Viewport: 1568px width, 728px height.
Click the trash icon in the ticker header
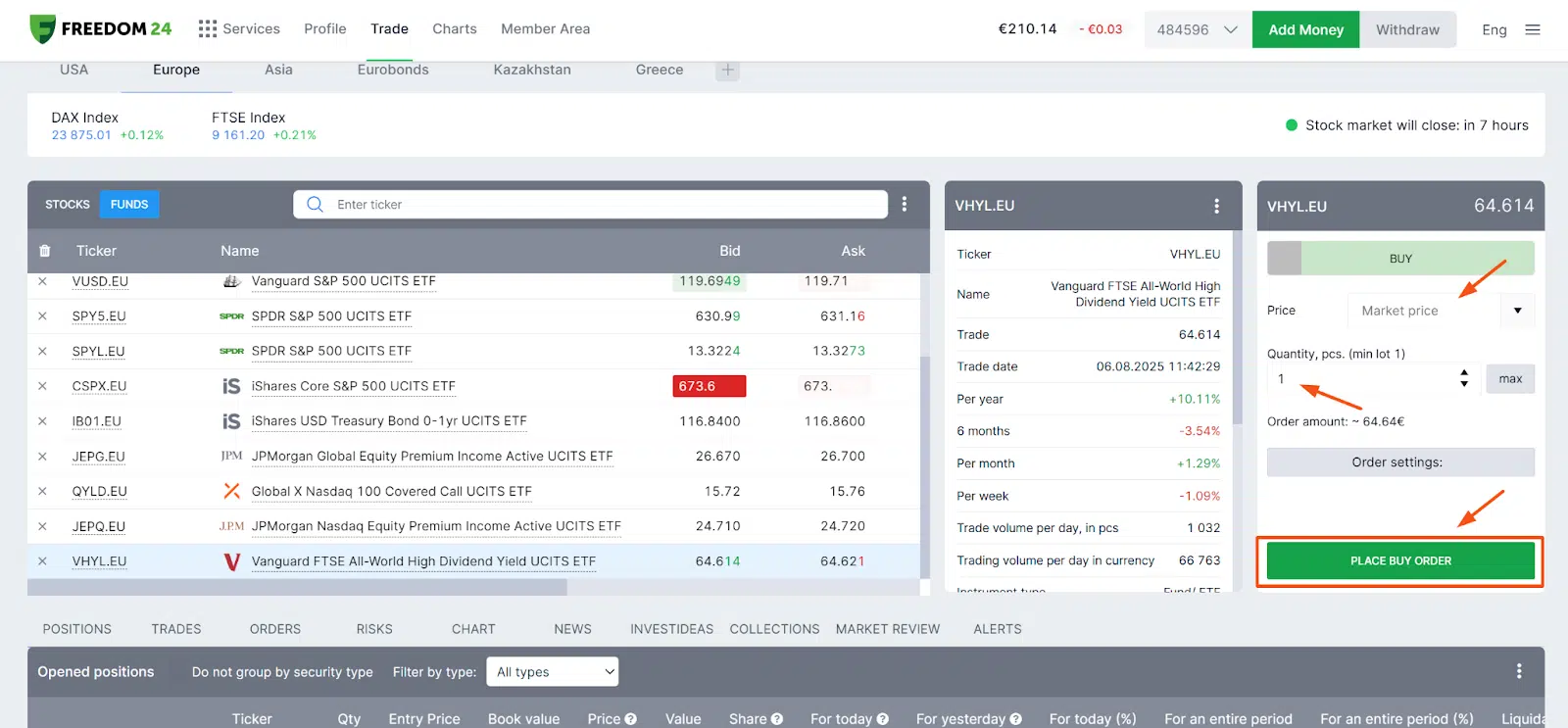pos(44,251)
